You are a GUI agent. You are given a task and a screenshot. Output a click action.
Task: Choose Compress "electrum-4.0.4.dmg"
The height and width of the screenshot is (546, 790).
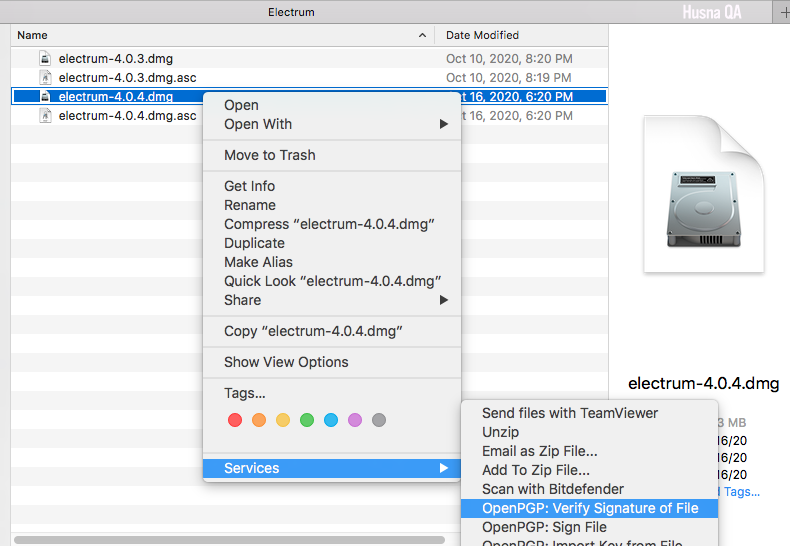(x=330, y=224)
